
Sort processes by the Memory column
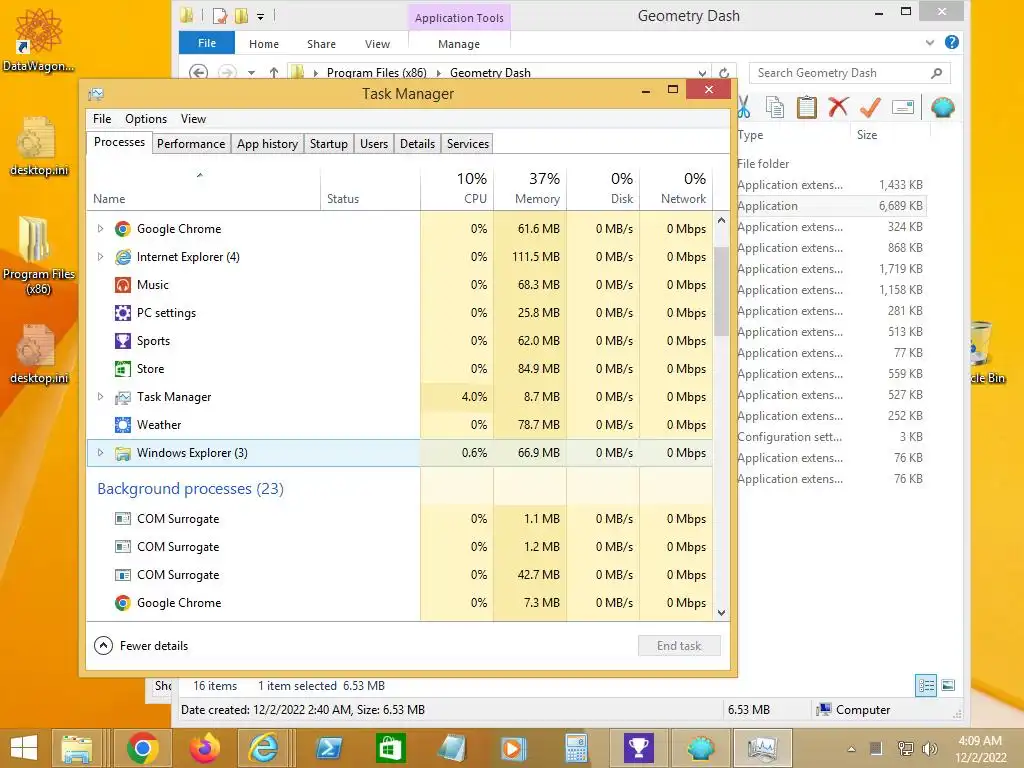[530, 188]
